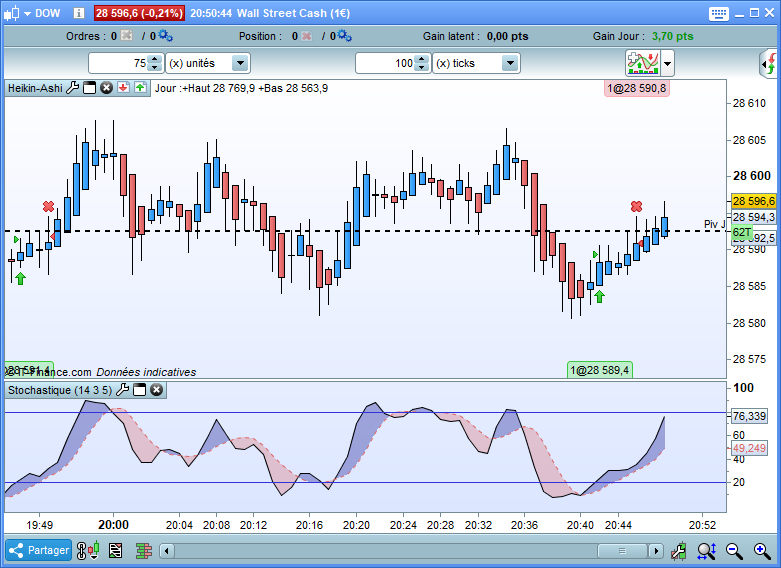The image size is (781, 568).
Task: Click the Gain latent 0,00 pts value
Action: pyautogui.click(x=508, y=36)
